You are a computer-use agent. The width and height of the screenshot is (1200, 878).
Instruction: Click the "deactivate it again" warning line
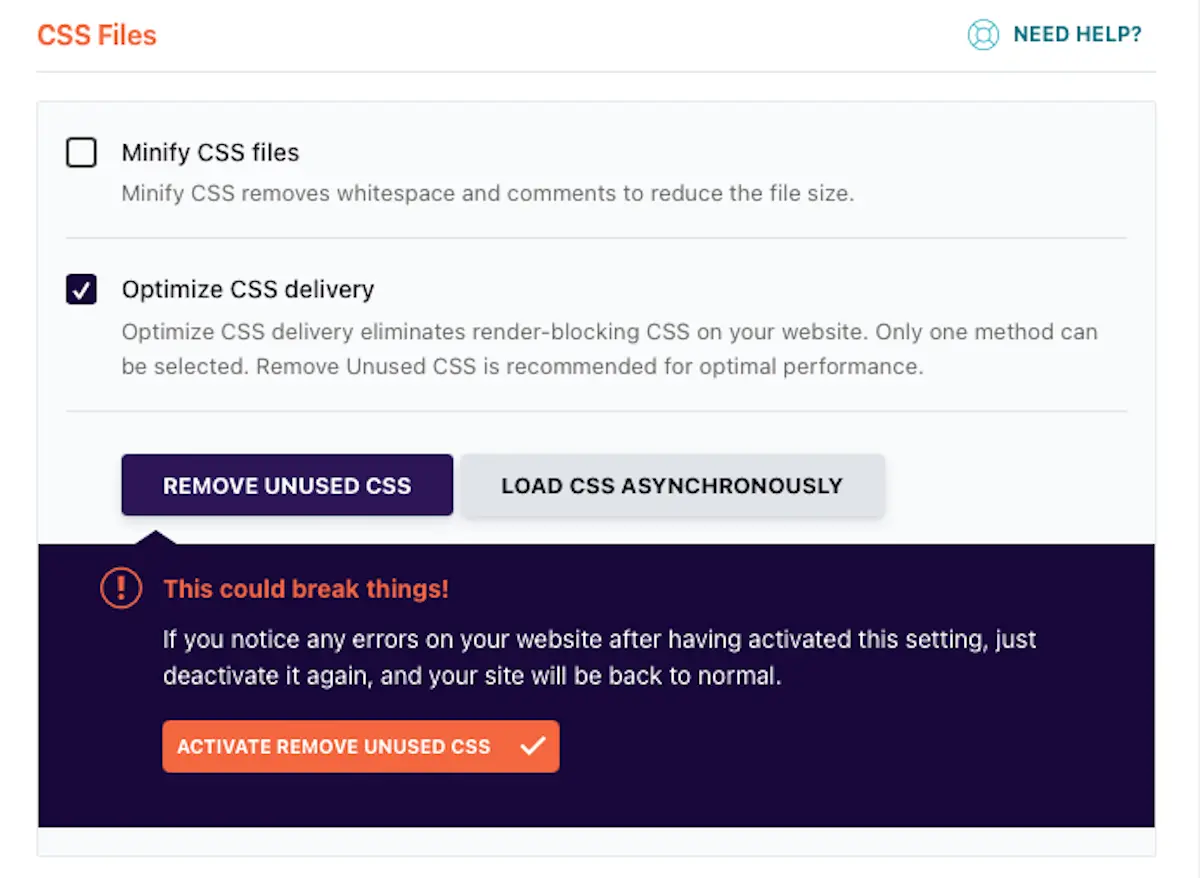point(471,676)
